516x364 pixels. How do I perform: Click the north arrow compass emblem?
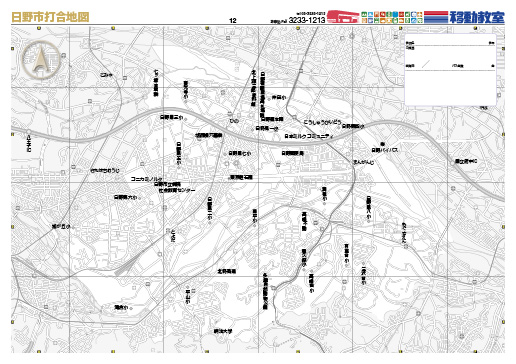pos(41,60)
